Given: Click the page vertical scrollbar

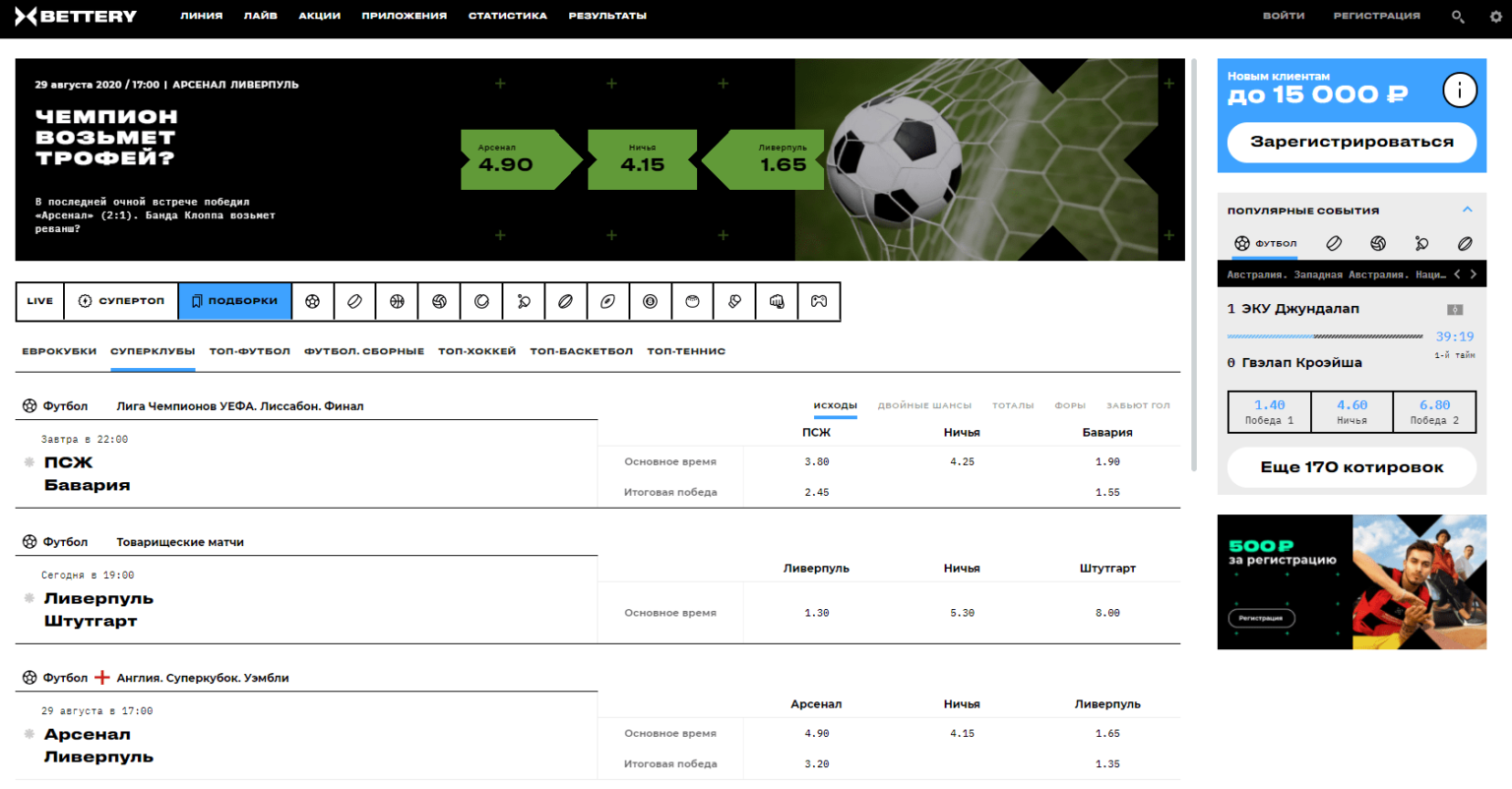Looking at the screenshot, I should click(x=1194, y=265).
